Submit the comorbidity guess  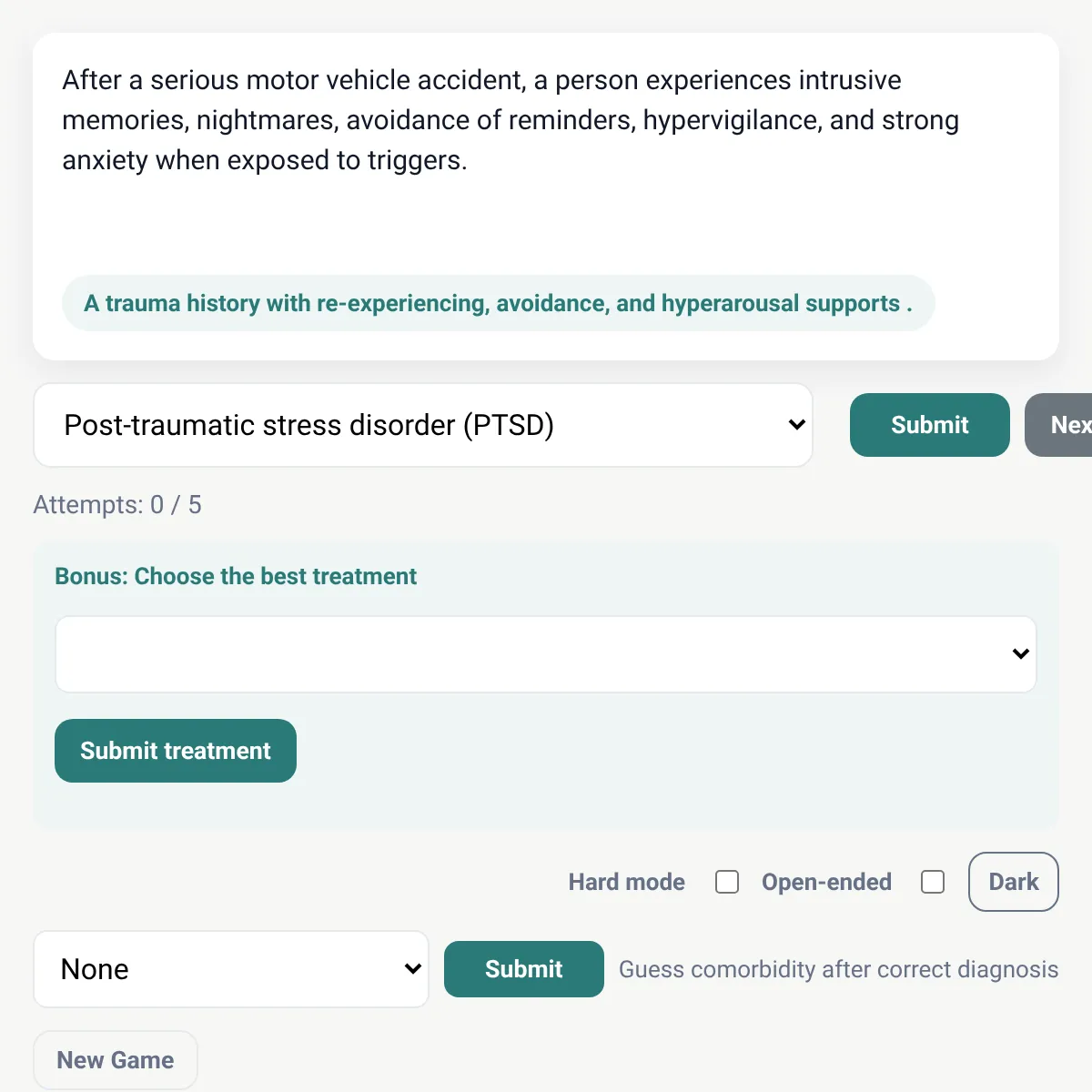(524, 969)
